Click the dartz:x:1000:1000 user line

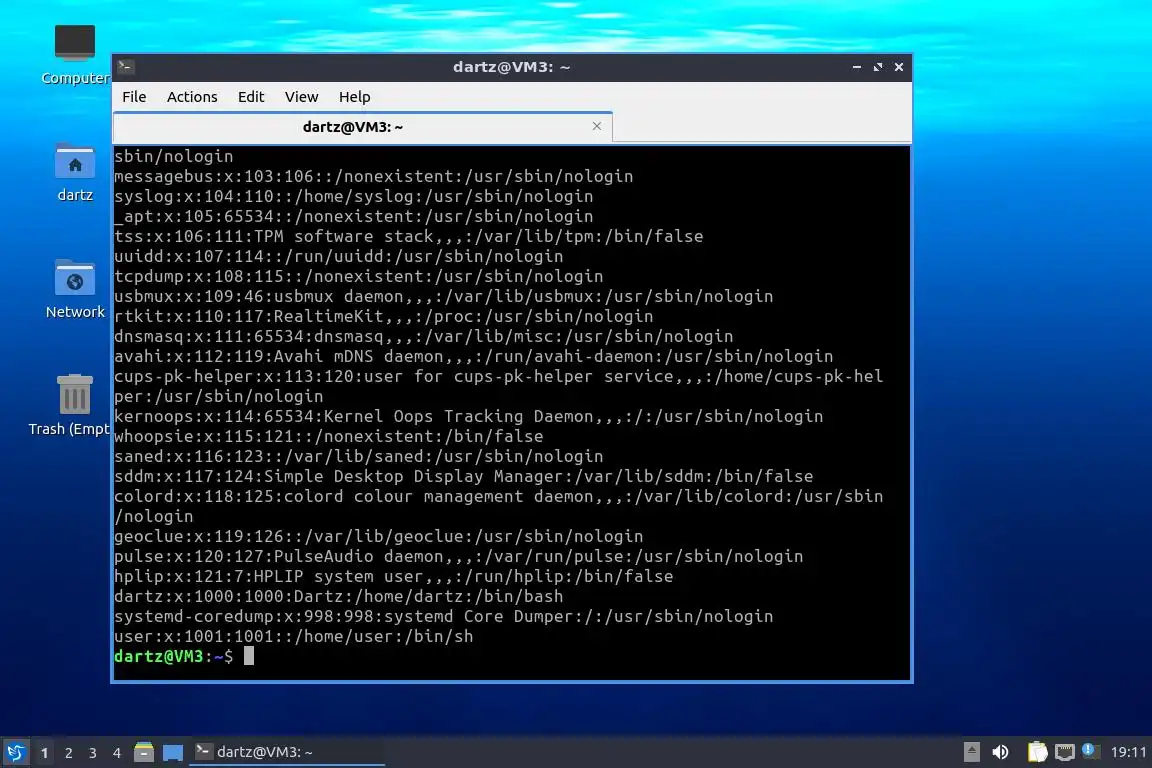339,596
